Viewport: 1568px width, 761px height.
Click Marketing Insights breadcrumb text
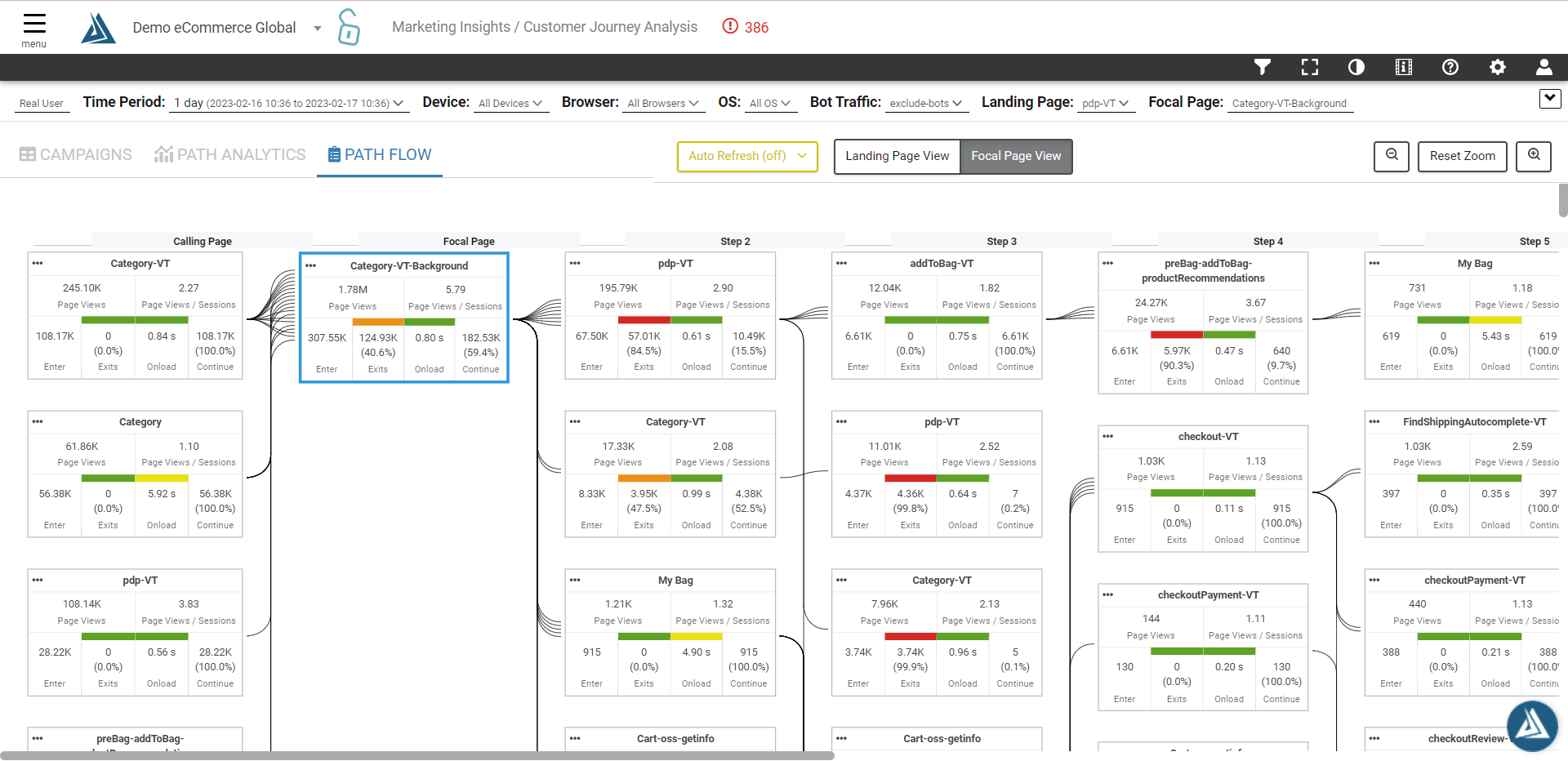tap(451, 27)
